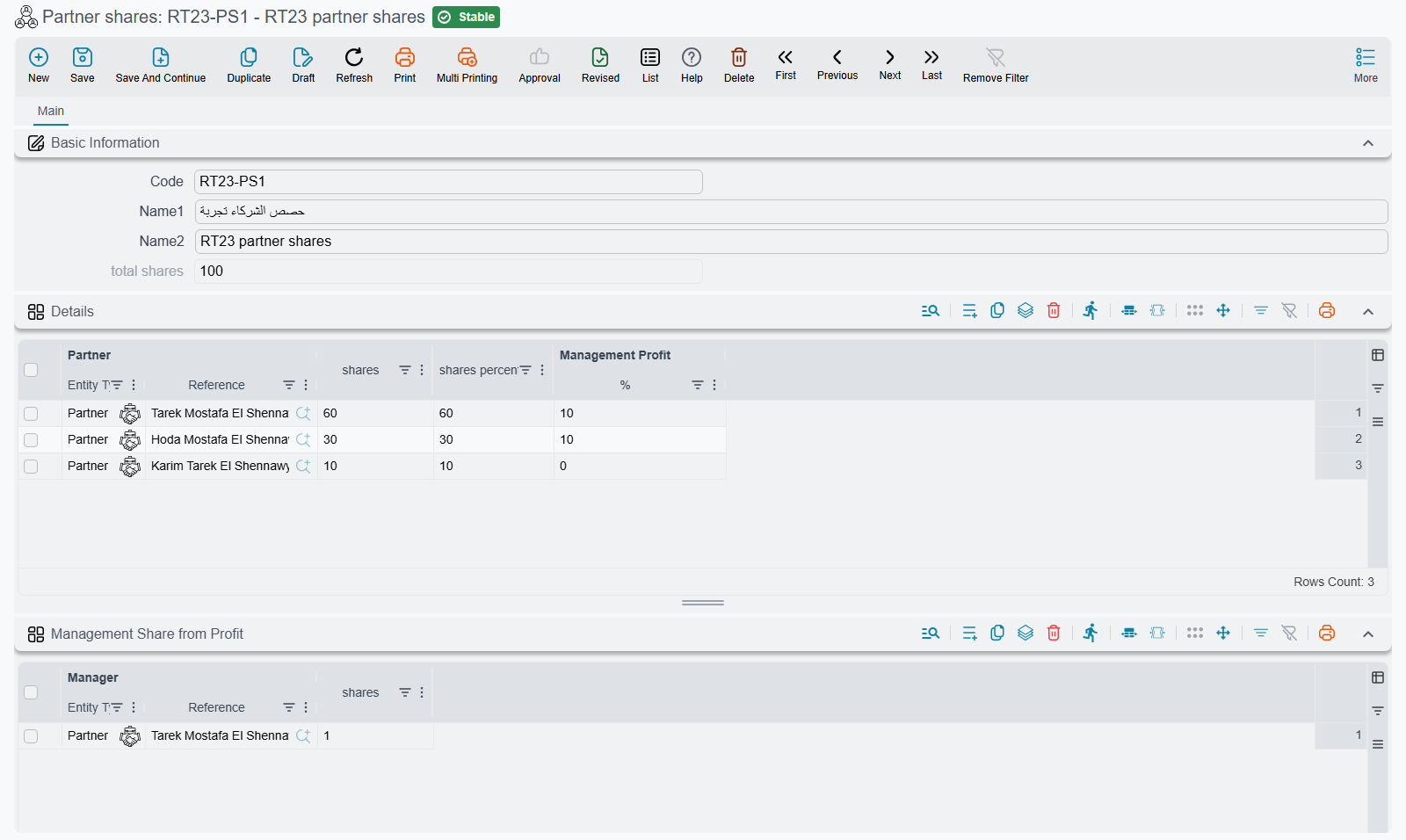Toggle select-all checkbox in Manager grid header
This screenshot has height=840, width=1406.
click(x=31, y=692)
